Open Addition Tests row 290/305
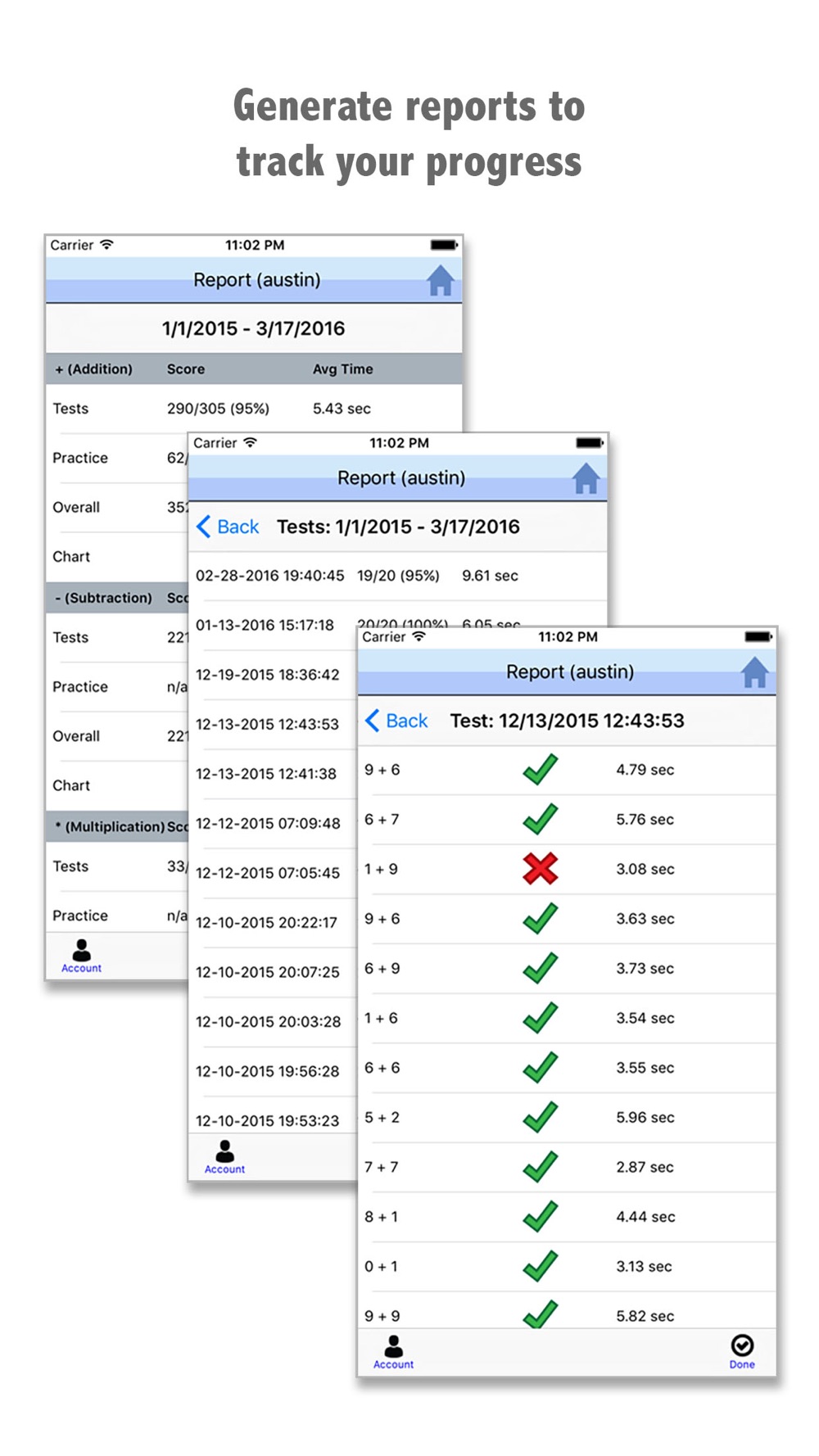Screen dimensions: 819x1456 (x=254, y=409)
